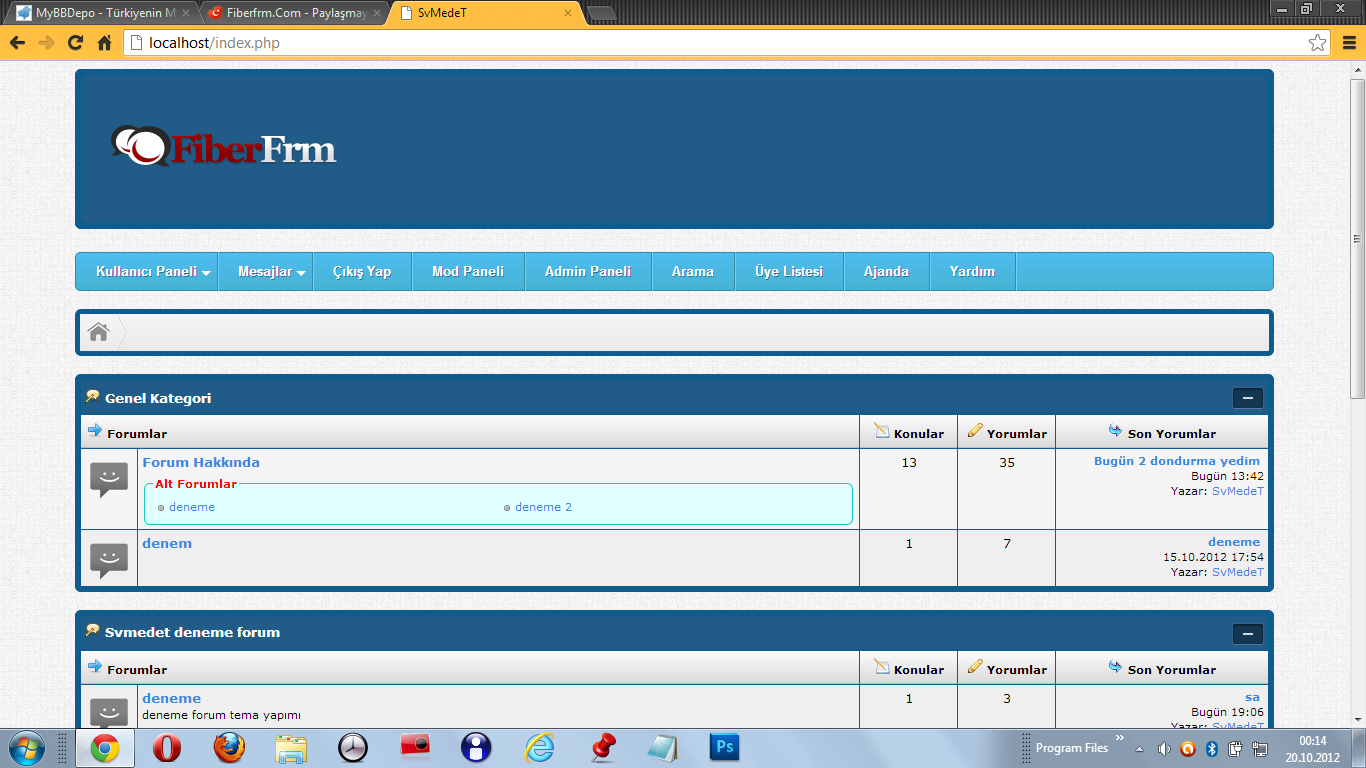Reload the page with refresh icon
Image resolution: width=1366 pixels, height=768 pixels.
click(75, 43)
